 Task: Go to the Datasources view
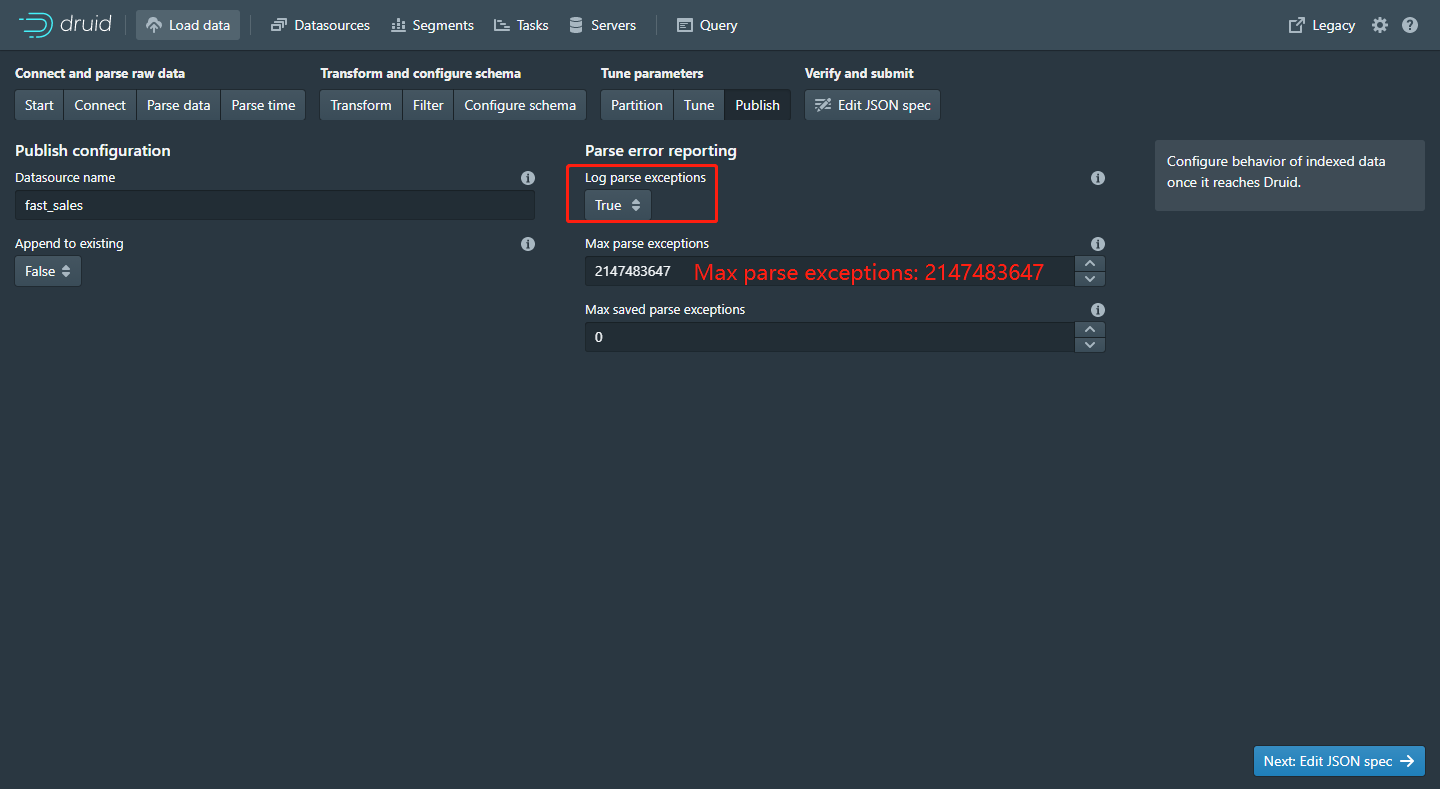point(320,25)
